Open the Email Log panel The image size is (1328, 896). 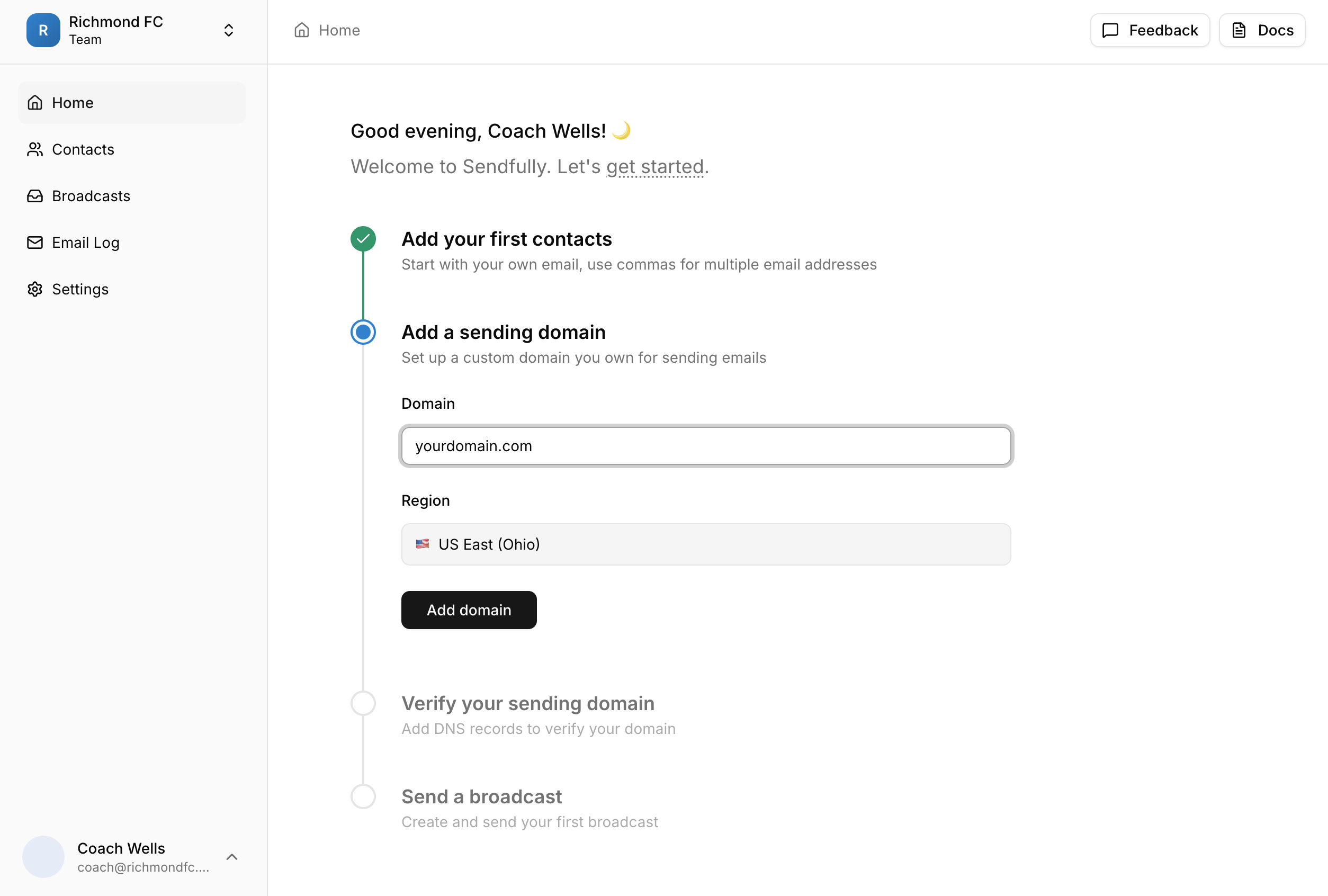85,243
